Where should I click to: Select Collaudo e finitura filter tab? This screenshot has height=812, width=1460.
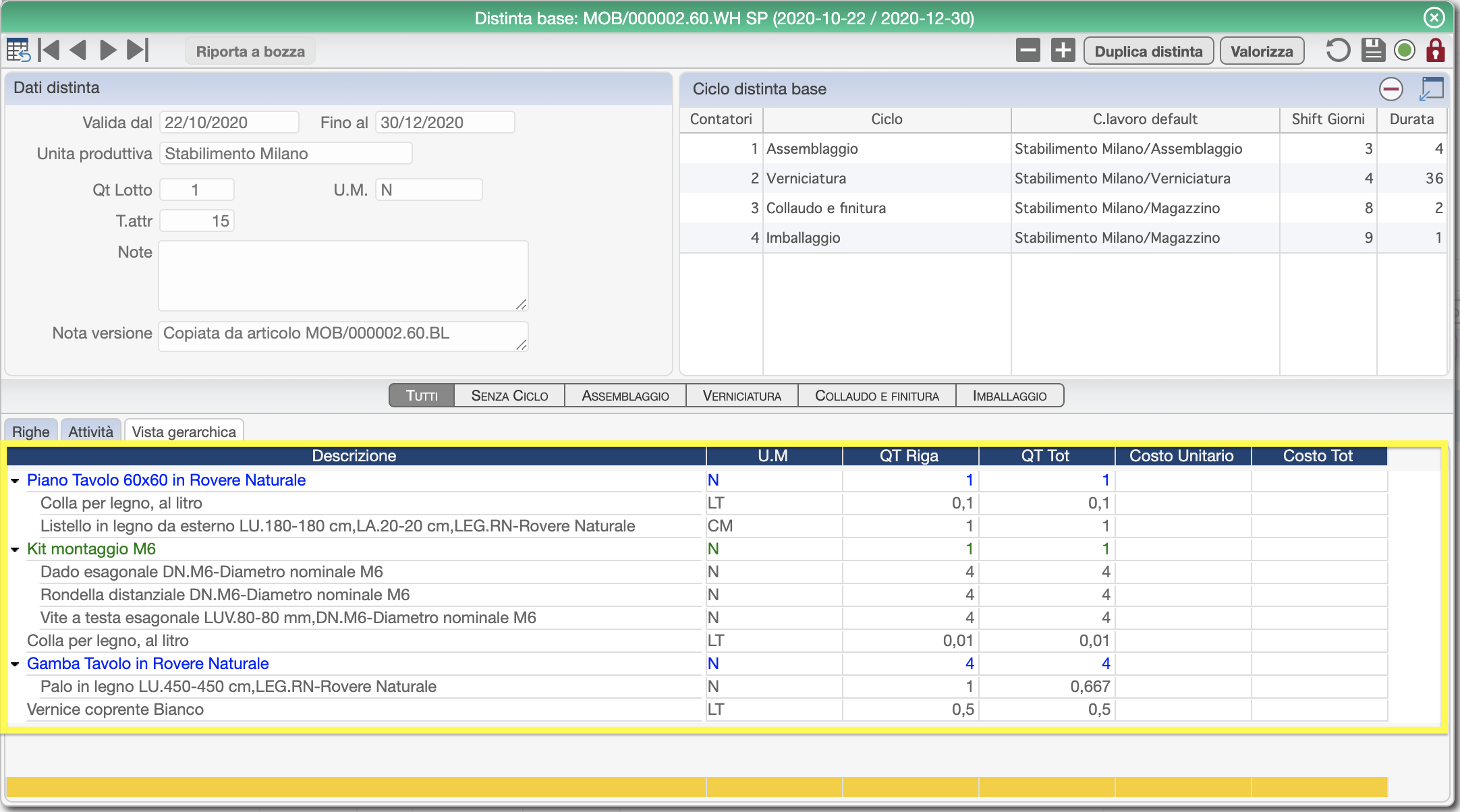[x=877, y=396]
